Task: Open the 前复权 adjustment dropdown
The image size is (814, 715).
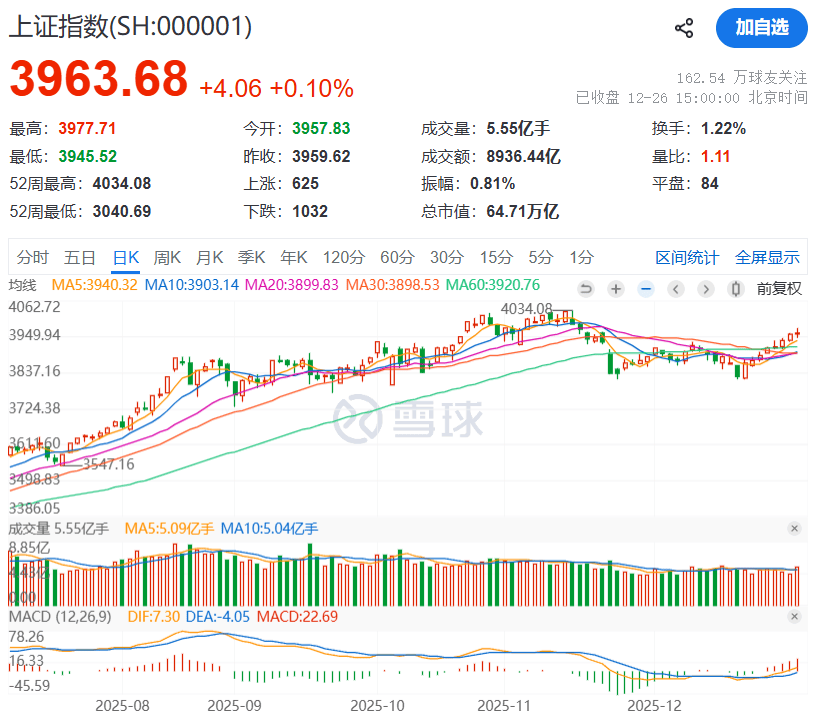Action: click(x=779, y=289)
